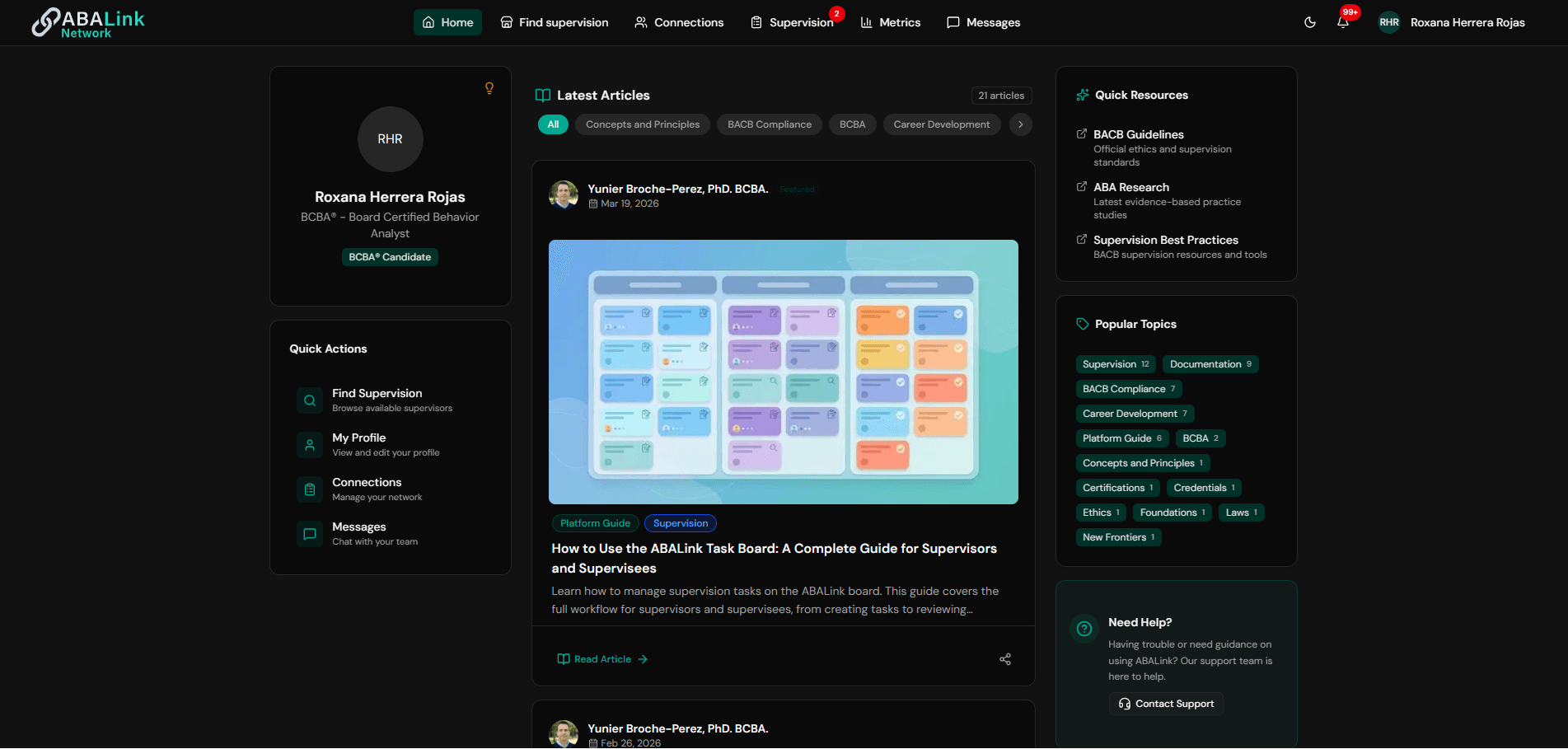Screen dimensions: 1568x749
Task: Click the ABALink Network logo
Action: (88, 23)
